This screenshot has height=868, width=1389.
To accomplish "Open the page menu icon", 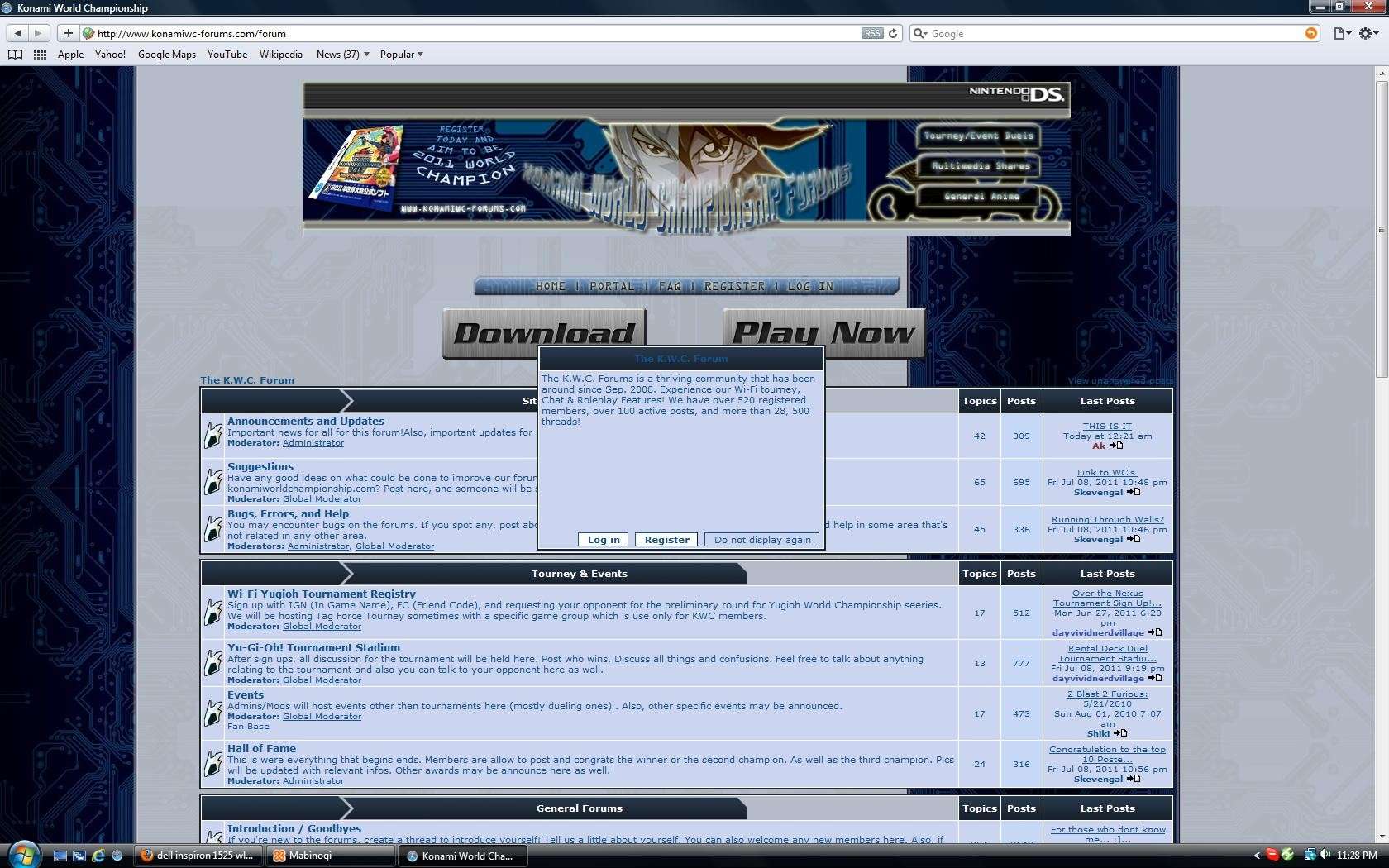I will 1343,33.
